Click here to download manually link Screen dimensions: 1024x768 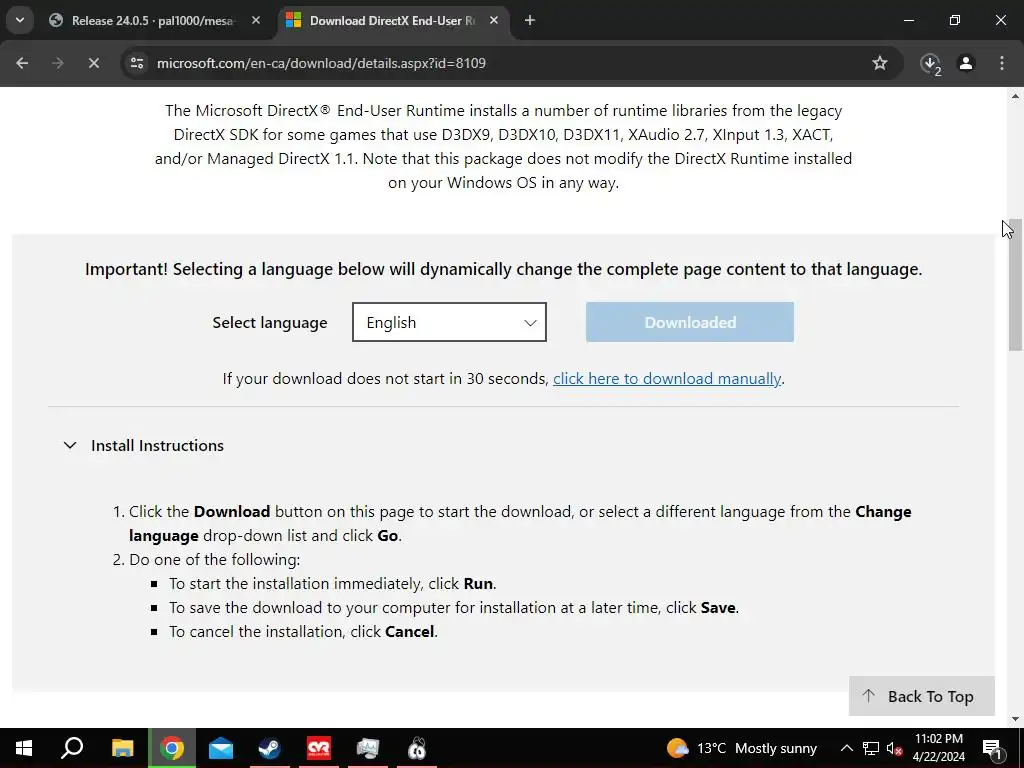coord(667,379)
